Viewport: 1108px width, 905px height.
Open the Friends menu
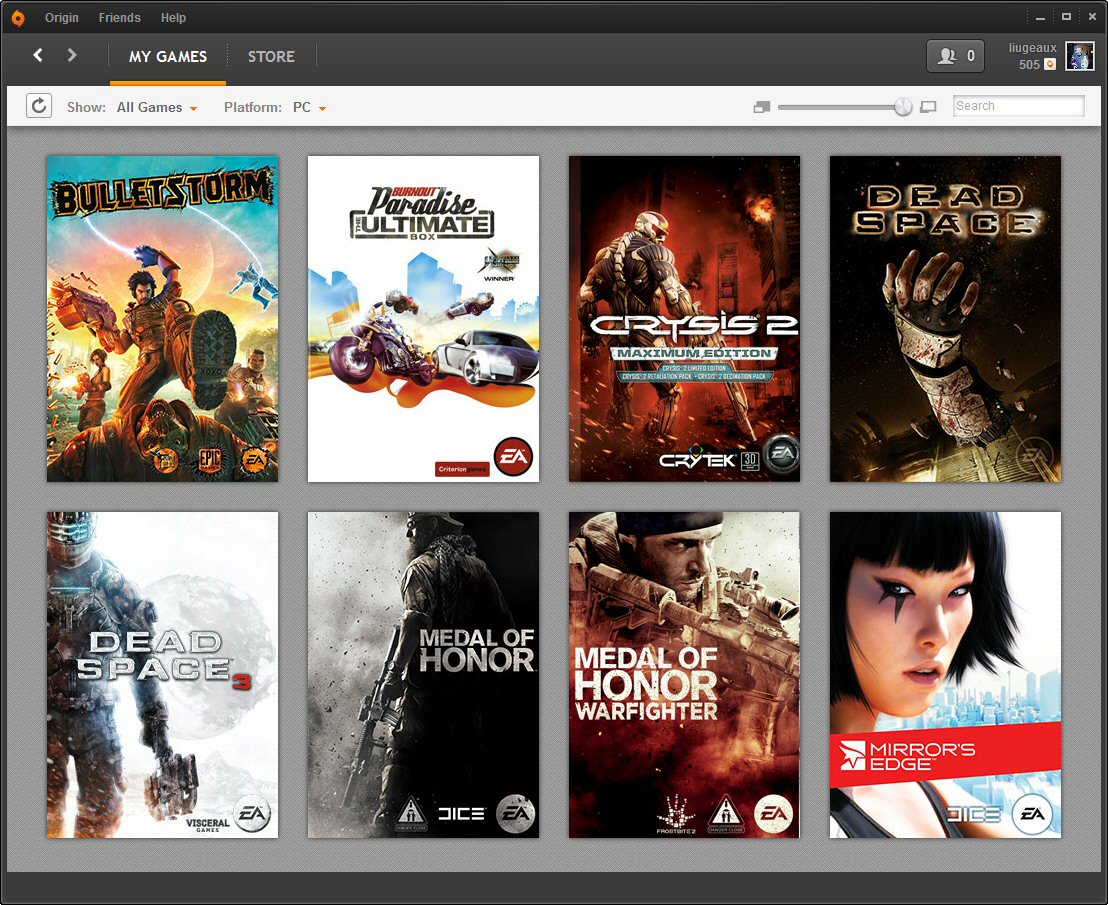(119, 18)
